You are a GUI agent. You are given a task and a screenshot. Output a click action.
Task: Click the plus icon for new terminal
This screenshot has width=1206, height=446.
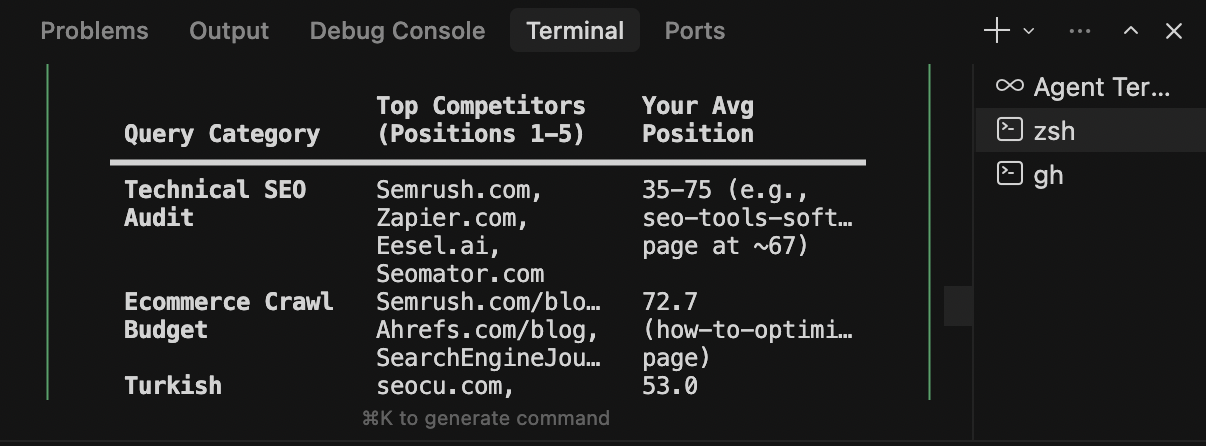click(997, 31)
